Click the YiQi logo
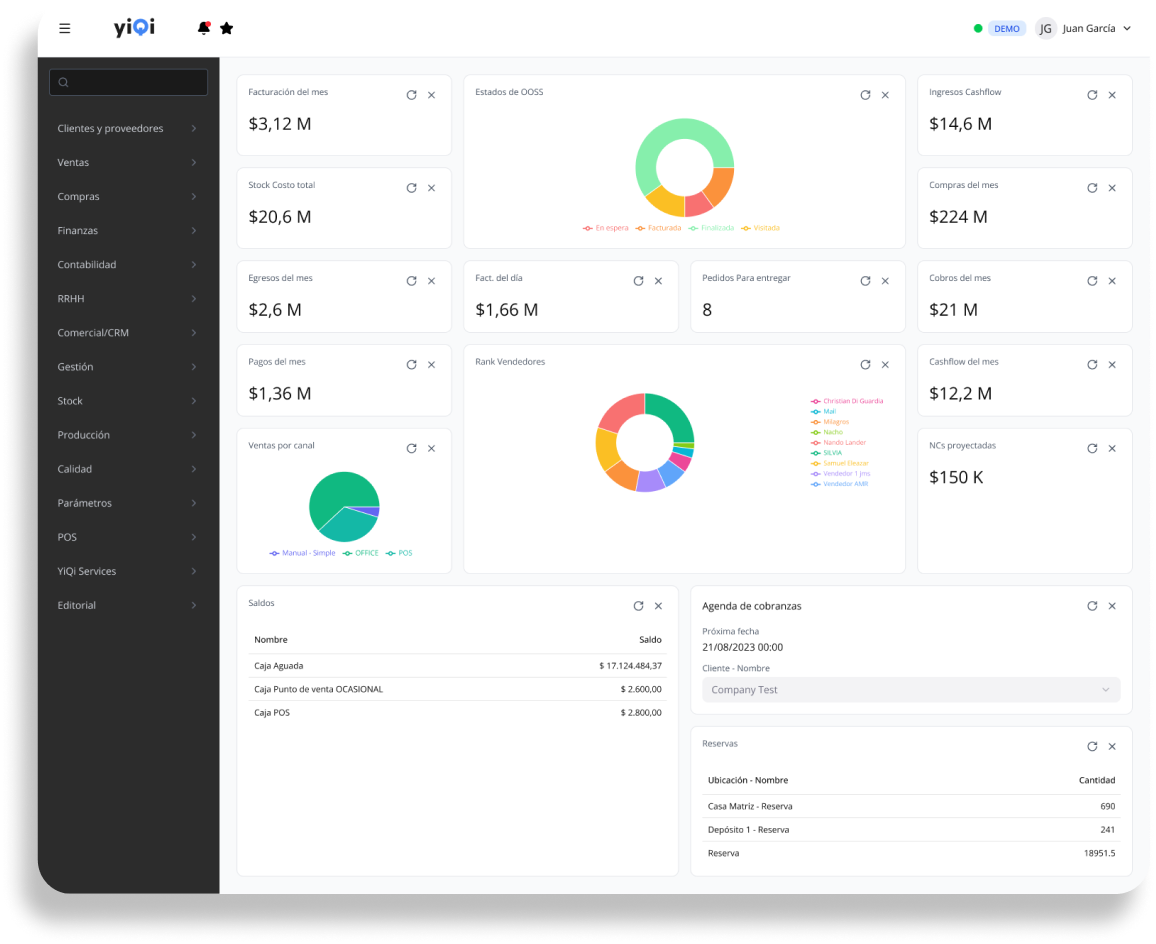 [x=134, y=28]
